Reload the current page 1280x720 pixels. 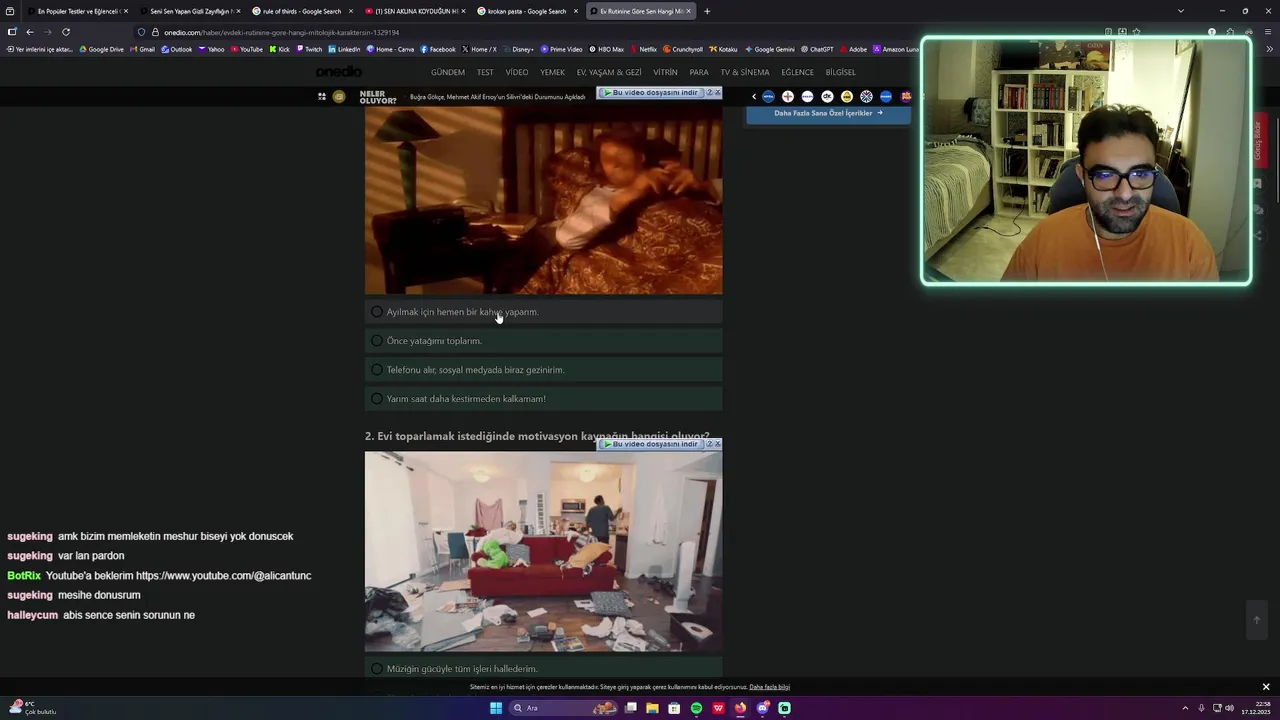[x=66, y=32]
